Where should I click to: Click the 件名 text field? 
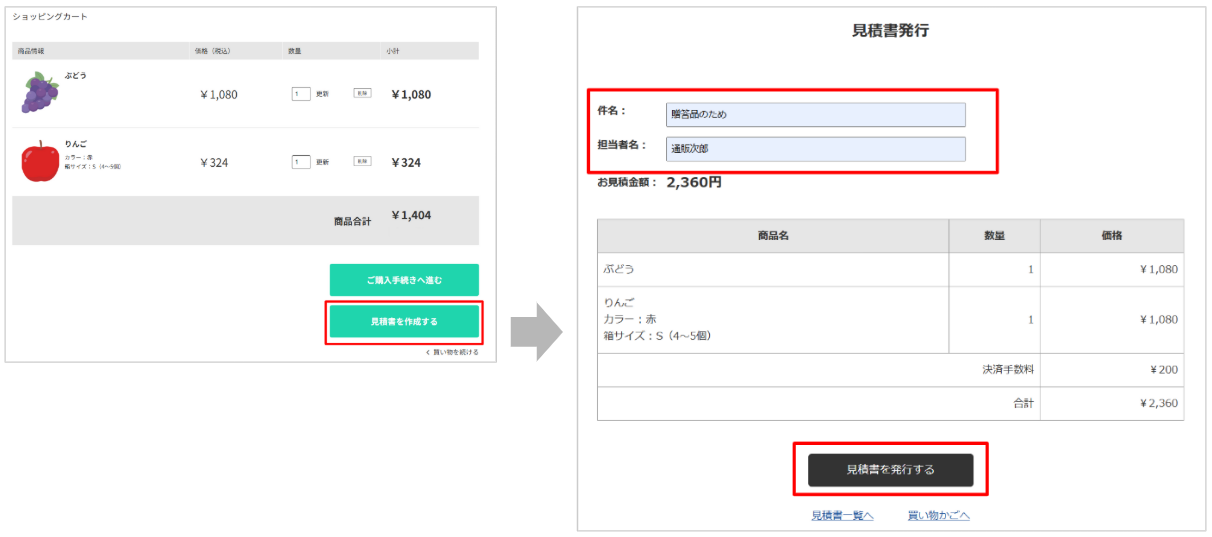click(x=815, y=115)
